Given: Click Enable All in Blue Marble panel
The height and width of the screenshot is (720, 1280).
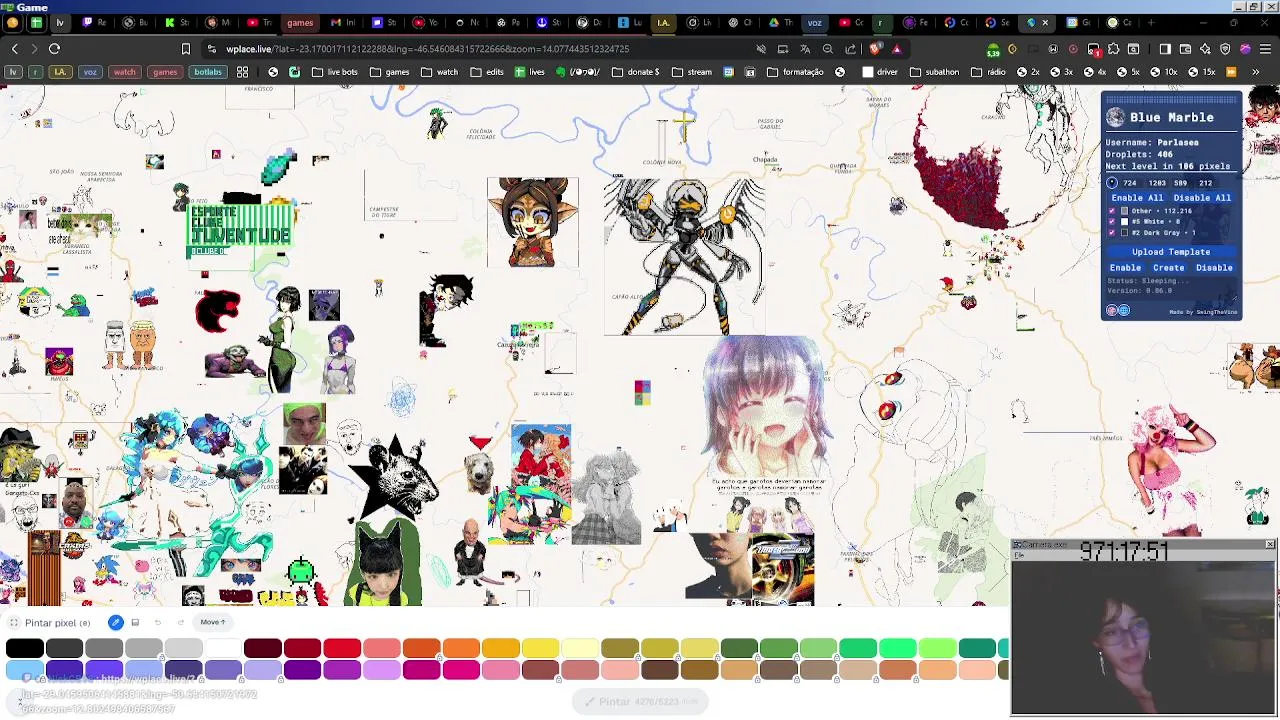Looking at the screenshot, I should (1138, 198).
